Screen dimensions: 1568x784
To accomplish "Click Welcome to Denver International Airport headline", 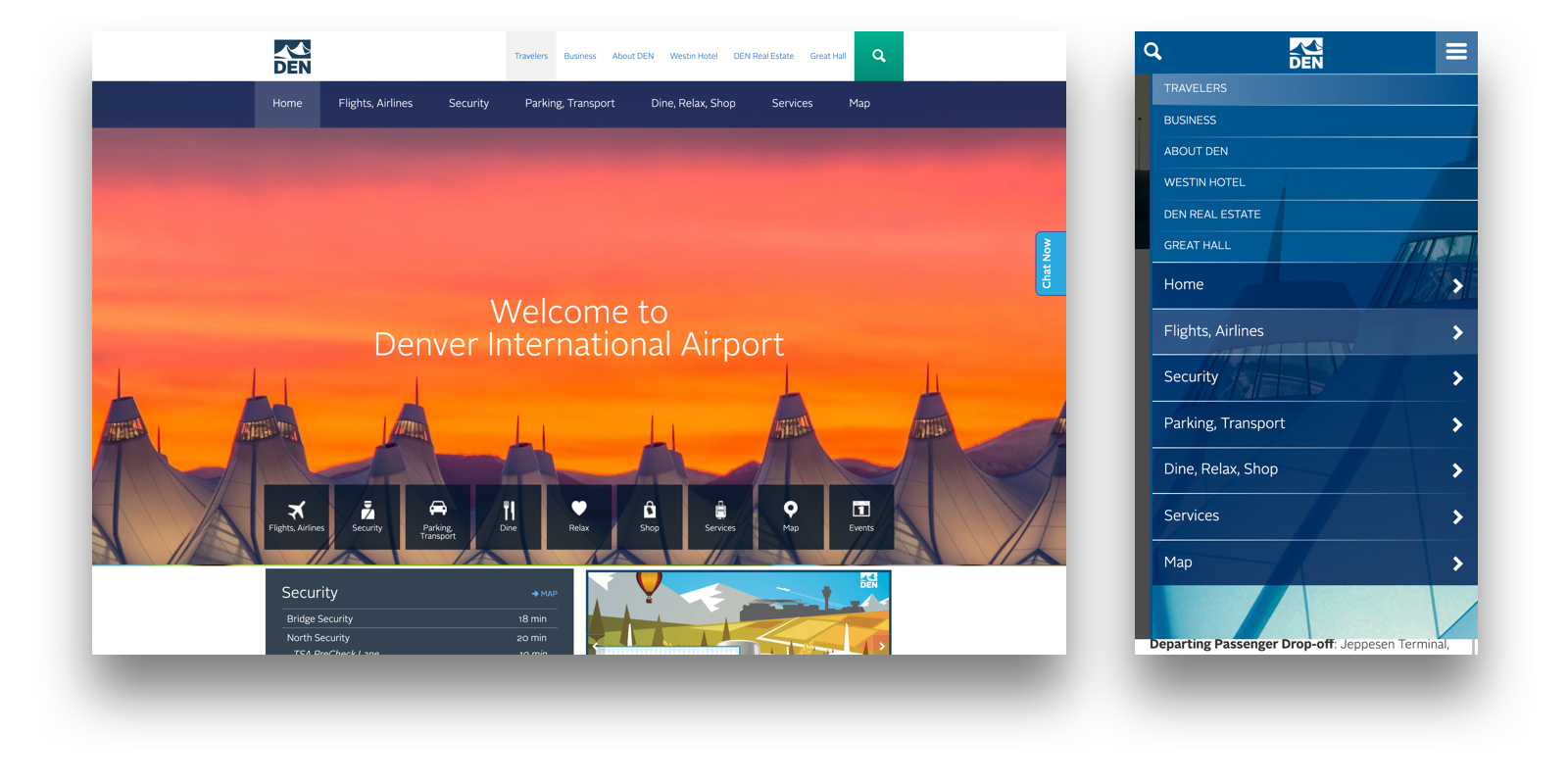I will pos(579,327).
